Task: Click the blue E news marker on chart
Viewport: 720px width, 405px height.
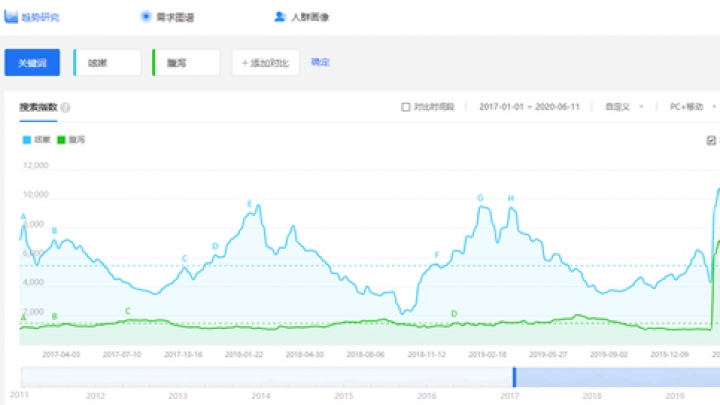Action: pos(250,204)
